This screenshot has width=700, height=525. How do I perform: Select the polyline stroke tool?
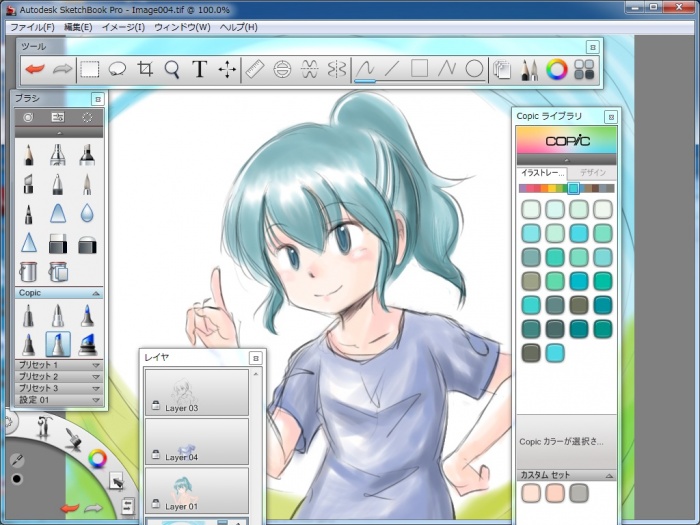447,69
